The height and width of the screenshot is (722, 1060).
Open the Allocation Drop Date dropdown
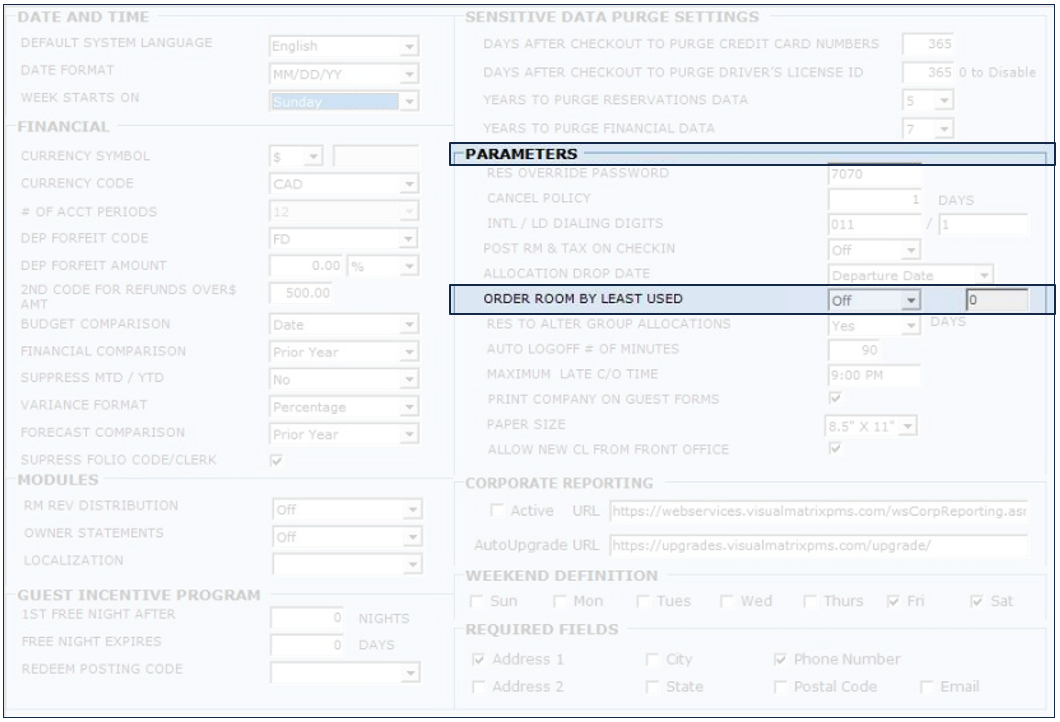pos(985,275)
